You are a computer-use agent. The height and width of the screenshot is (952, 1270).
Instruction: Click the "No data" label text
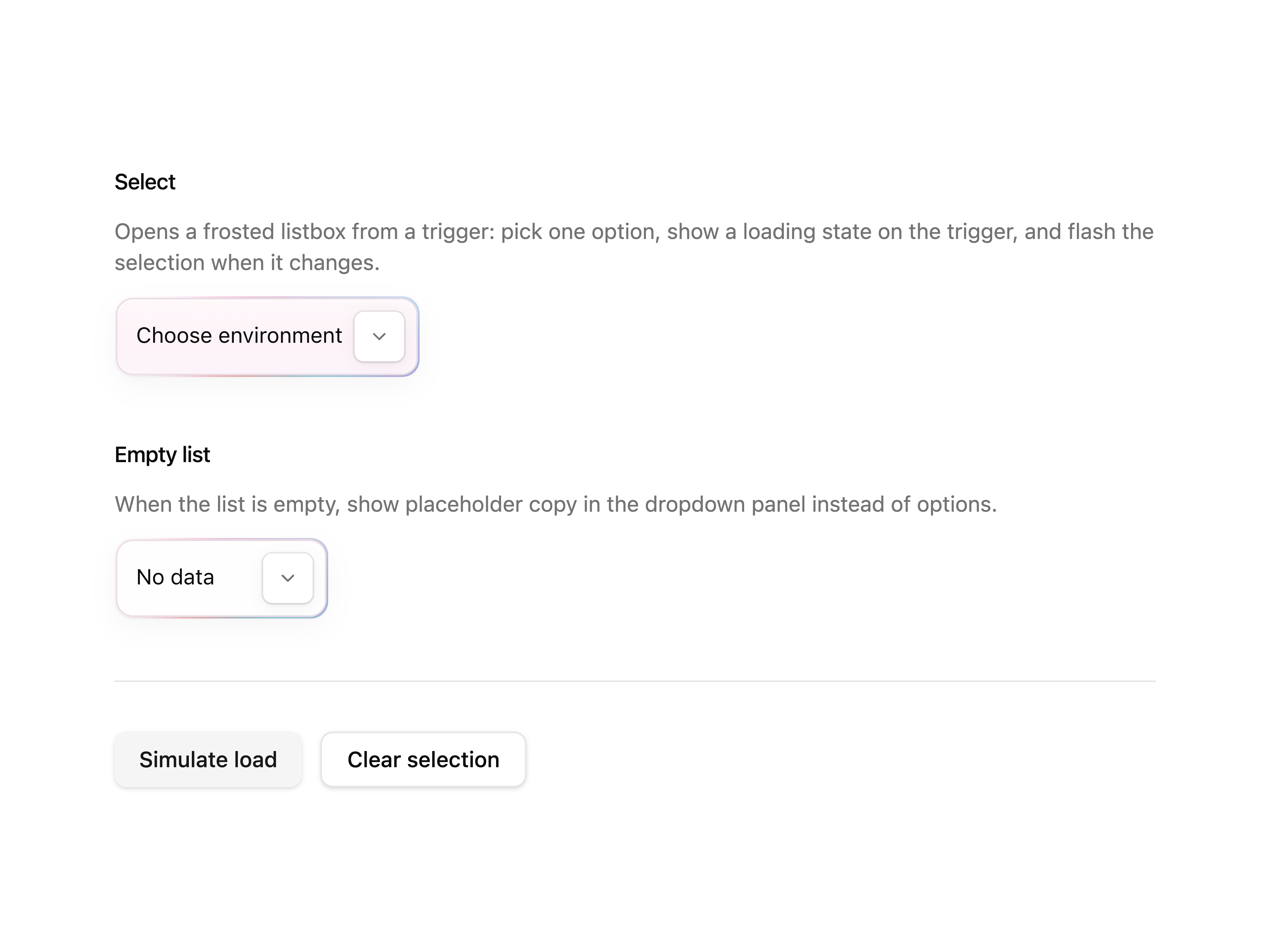pyautogui.click(x=175, y=577)
